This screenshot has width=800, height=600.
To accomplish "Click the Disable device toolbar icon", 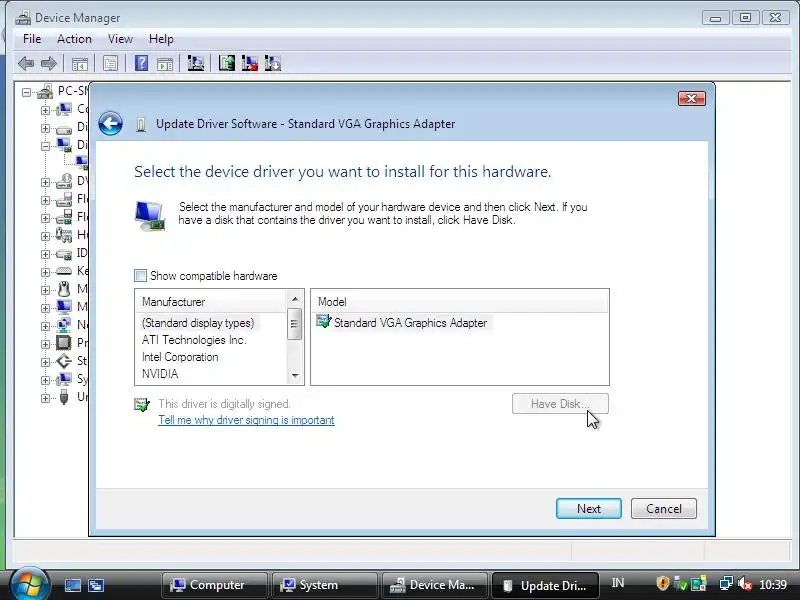I will [273, 64].
